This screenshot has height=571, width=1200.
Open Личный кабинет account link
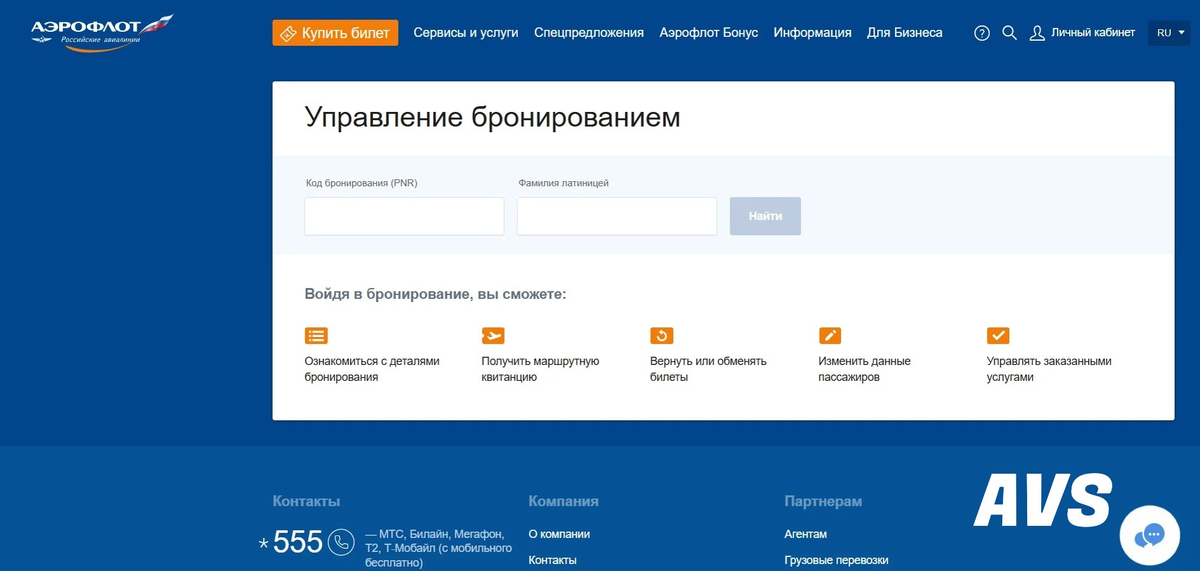coord(1082,33)
